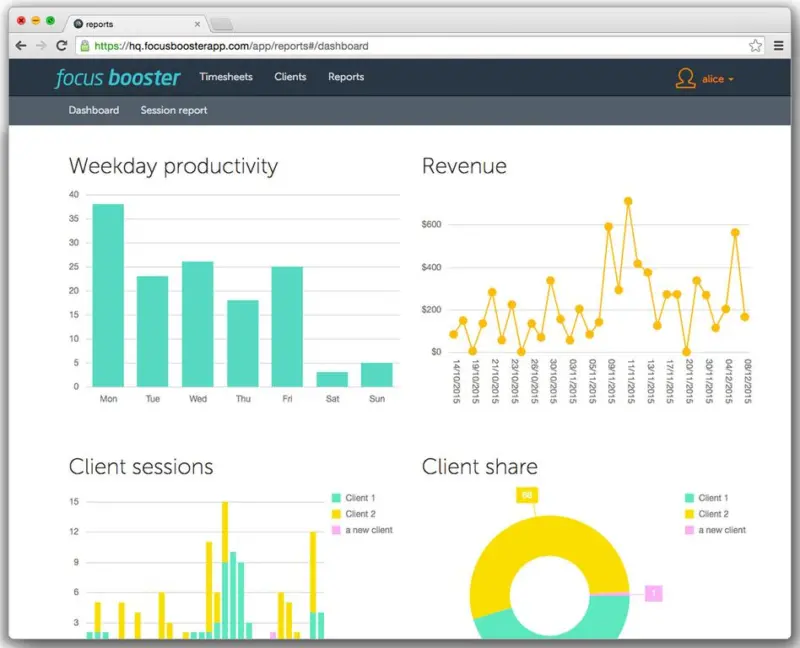Image resolution: width=800 pixels, height=648 pixels.
Task: Reload the page with refresh icon
Action: [61, 46]
